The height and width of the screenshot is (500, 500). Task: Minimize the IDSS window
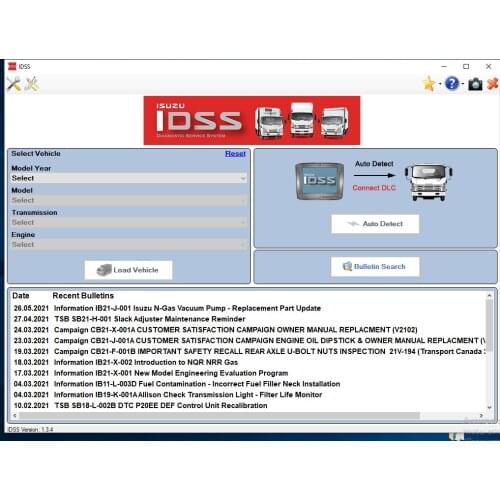[x=444, y=67]
